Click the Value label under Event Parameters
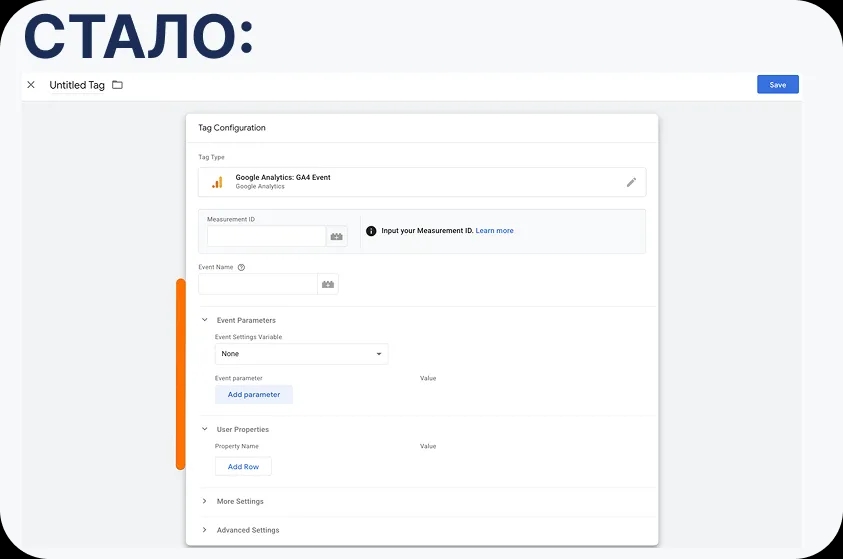843x559 pixels. click(x=428, y=378)
